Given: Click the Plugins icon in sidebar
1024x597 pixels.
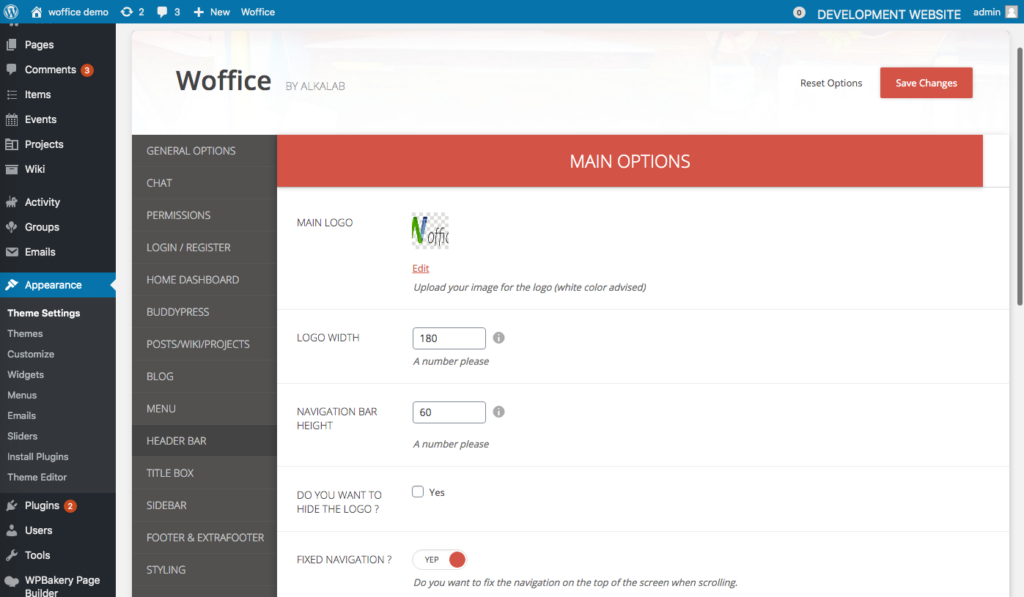Looking at the screenshot, I should click(12, 506).
